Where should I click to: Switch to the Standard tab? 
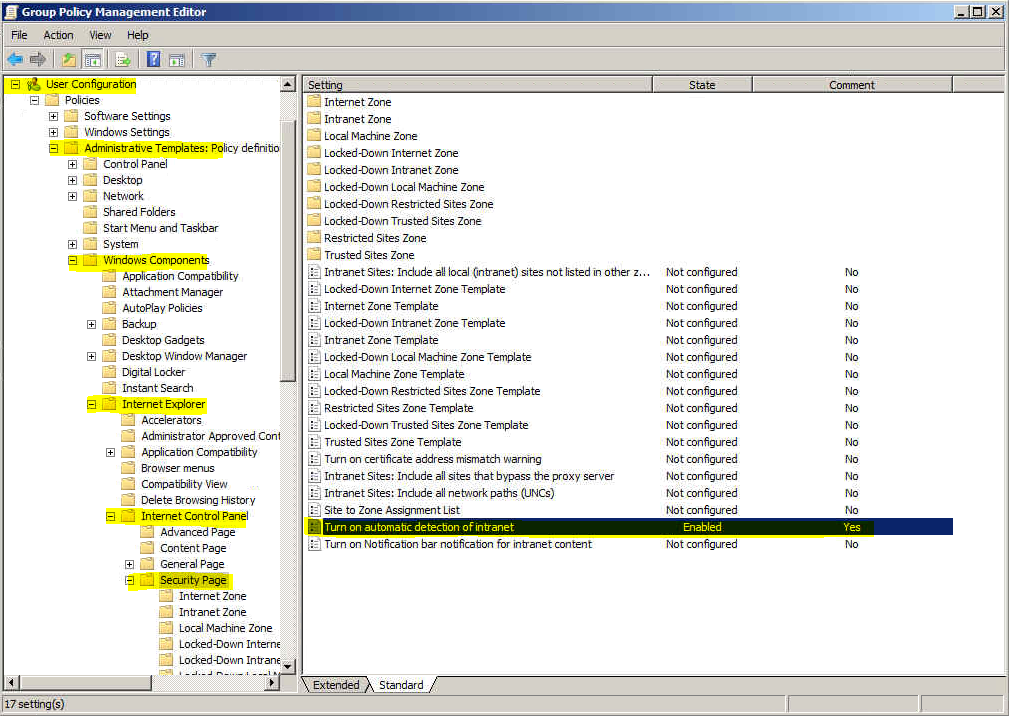click(x=401, y=685)
